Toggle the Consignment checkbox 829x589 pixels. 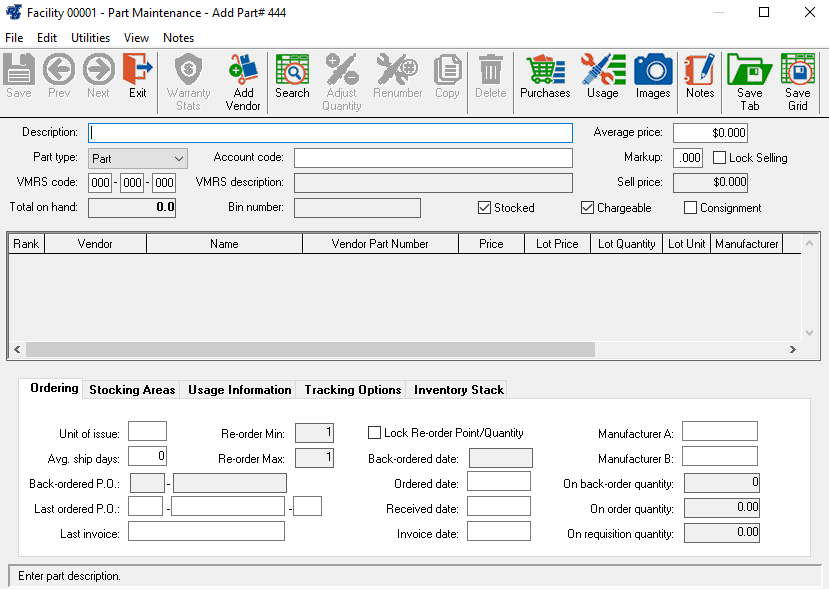[691, 208]
